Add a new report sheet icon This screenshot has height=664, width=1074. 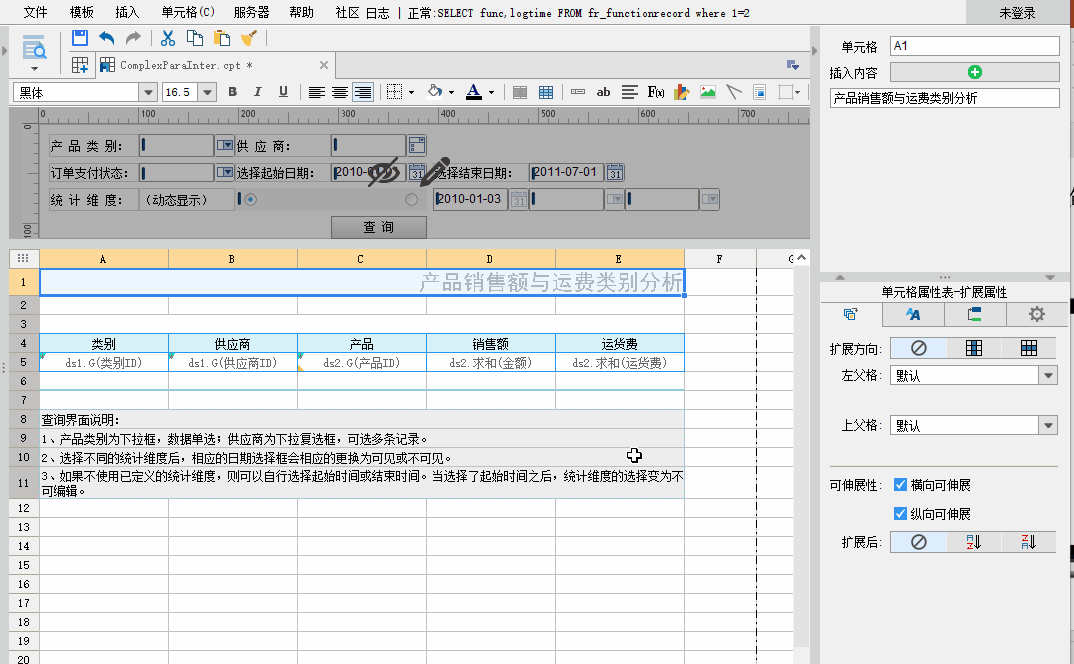(x=79, y=65)
